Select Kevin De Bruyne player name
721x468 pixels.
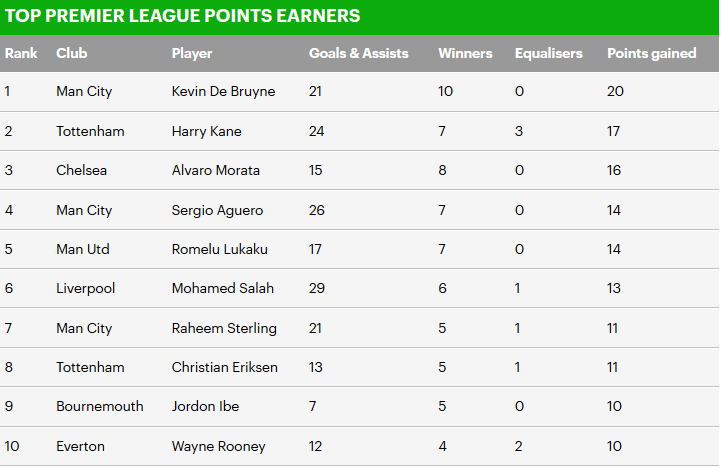coord(223,92)
